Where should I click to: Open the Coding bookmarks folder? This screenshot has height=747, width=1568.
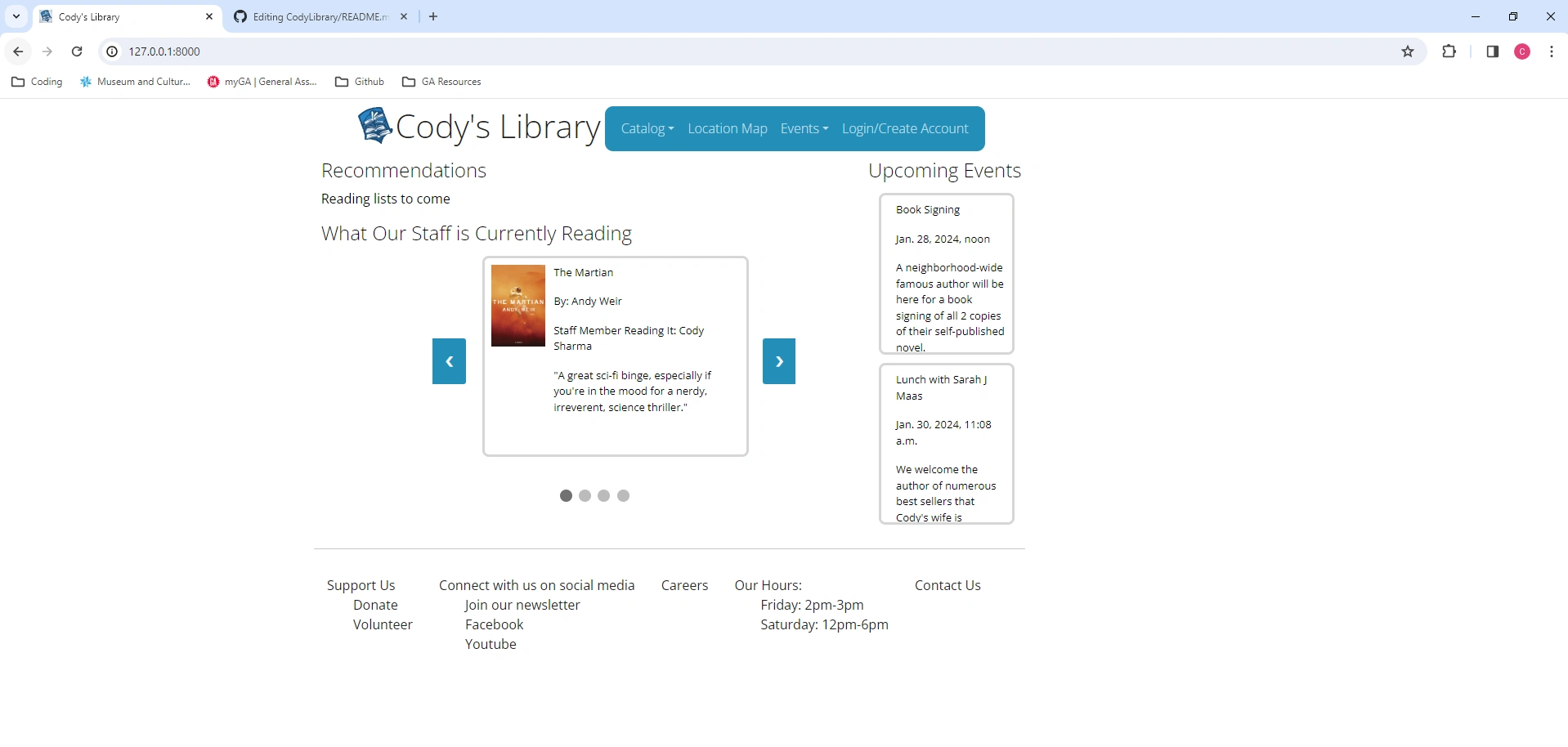(38, 82)
